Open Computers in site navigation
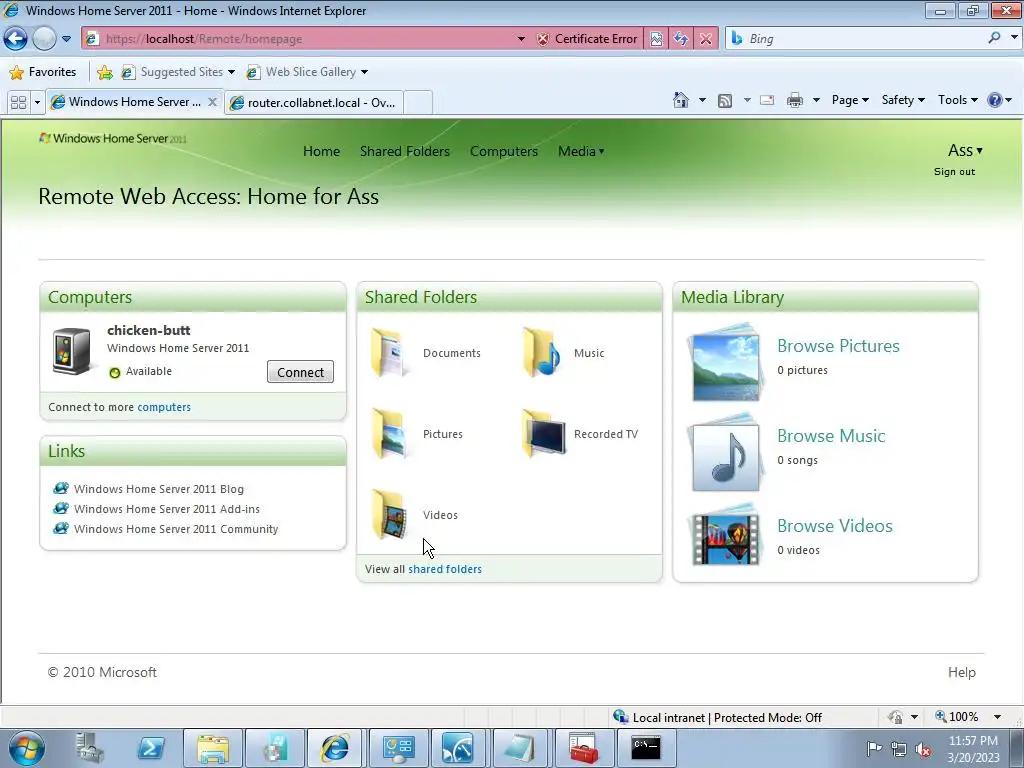 click(x=504, y=151)
